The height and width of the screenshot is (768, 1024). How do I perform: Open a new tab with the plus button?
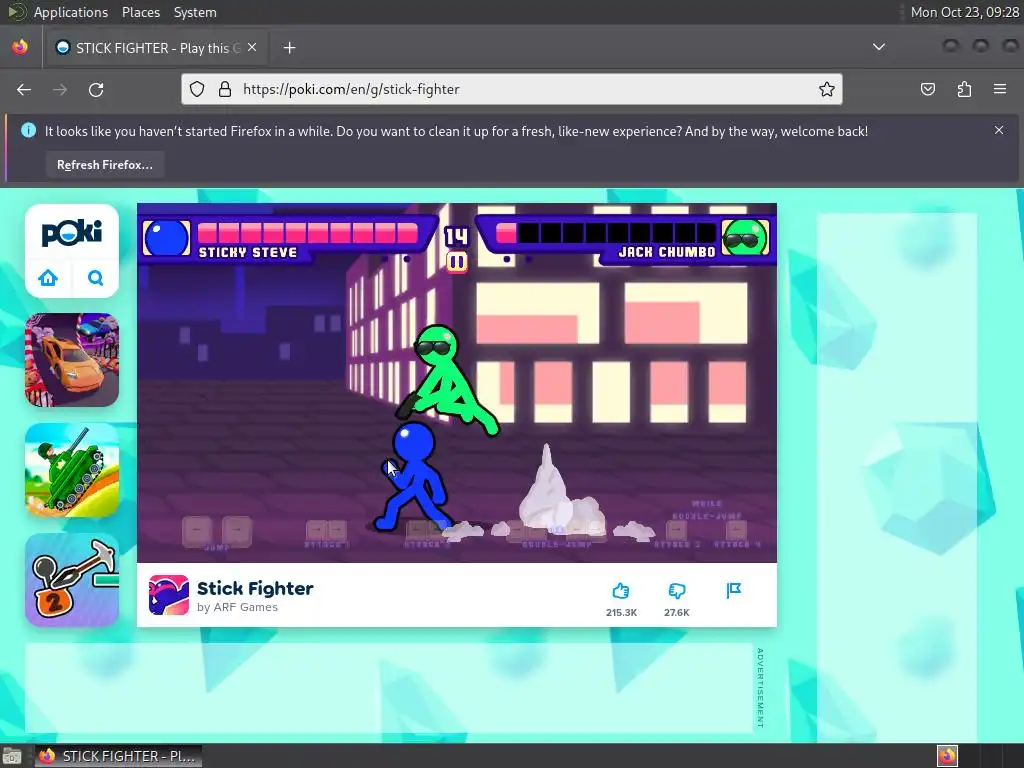(289, 48)
